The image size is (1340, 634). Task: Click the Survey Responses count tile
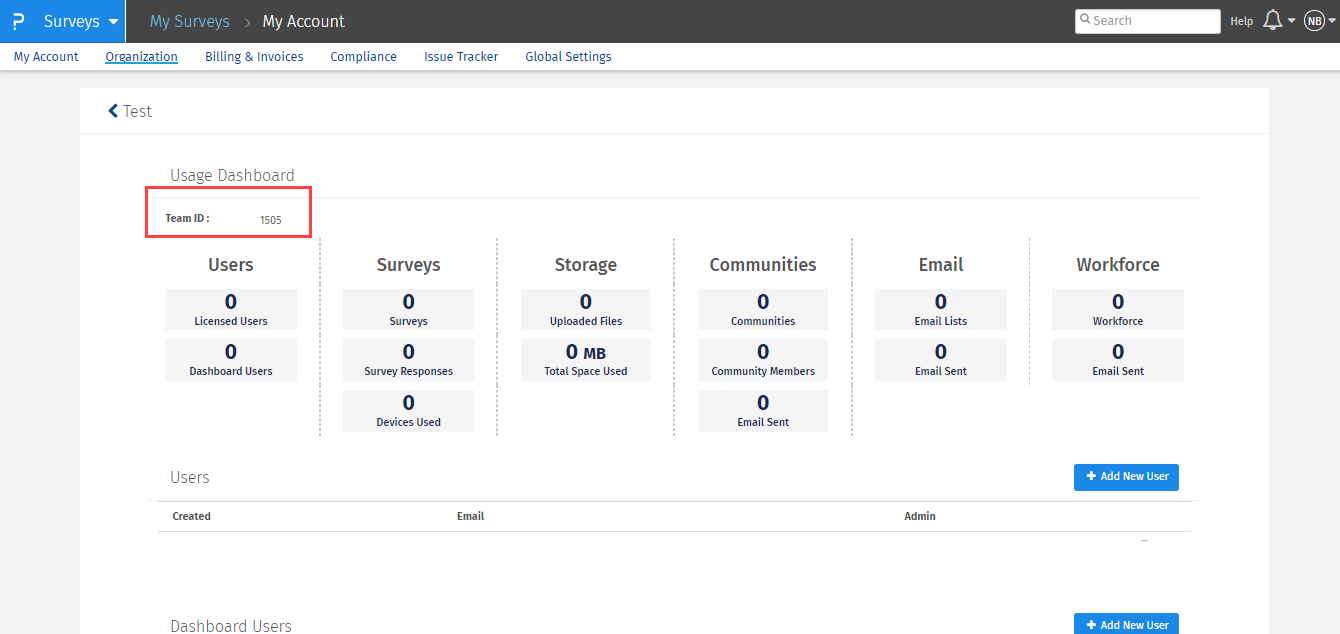408,359
